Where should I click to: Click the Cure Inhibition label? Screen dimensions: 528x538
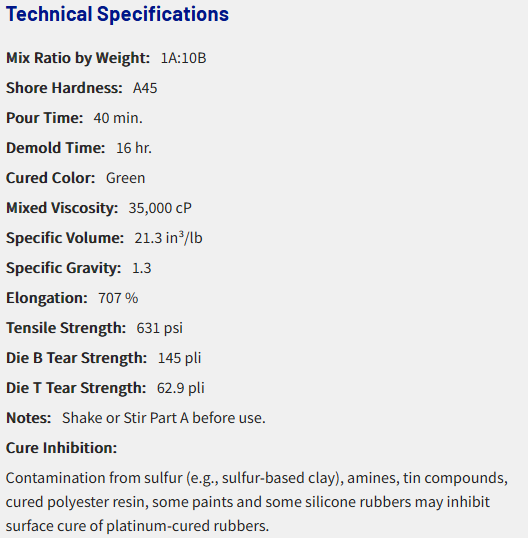(x=61, y=448)
